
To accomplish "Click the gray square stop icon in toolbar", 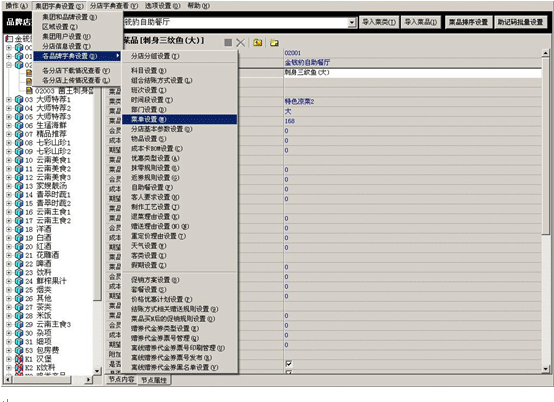I will [228, 43].
